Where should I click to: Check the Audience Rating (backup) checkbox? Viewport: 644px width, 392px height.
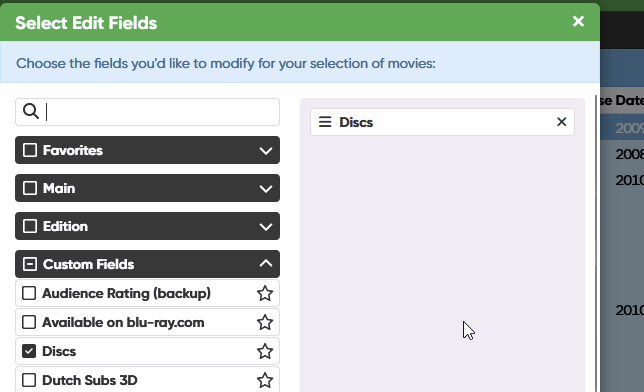pos(29,293)
